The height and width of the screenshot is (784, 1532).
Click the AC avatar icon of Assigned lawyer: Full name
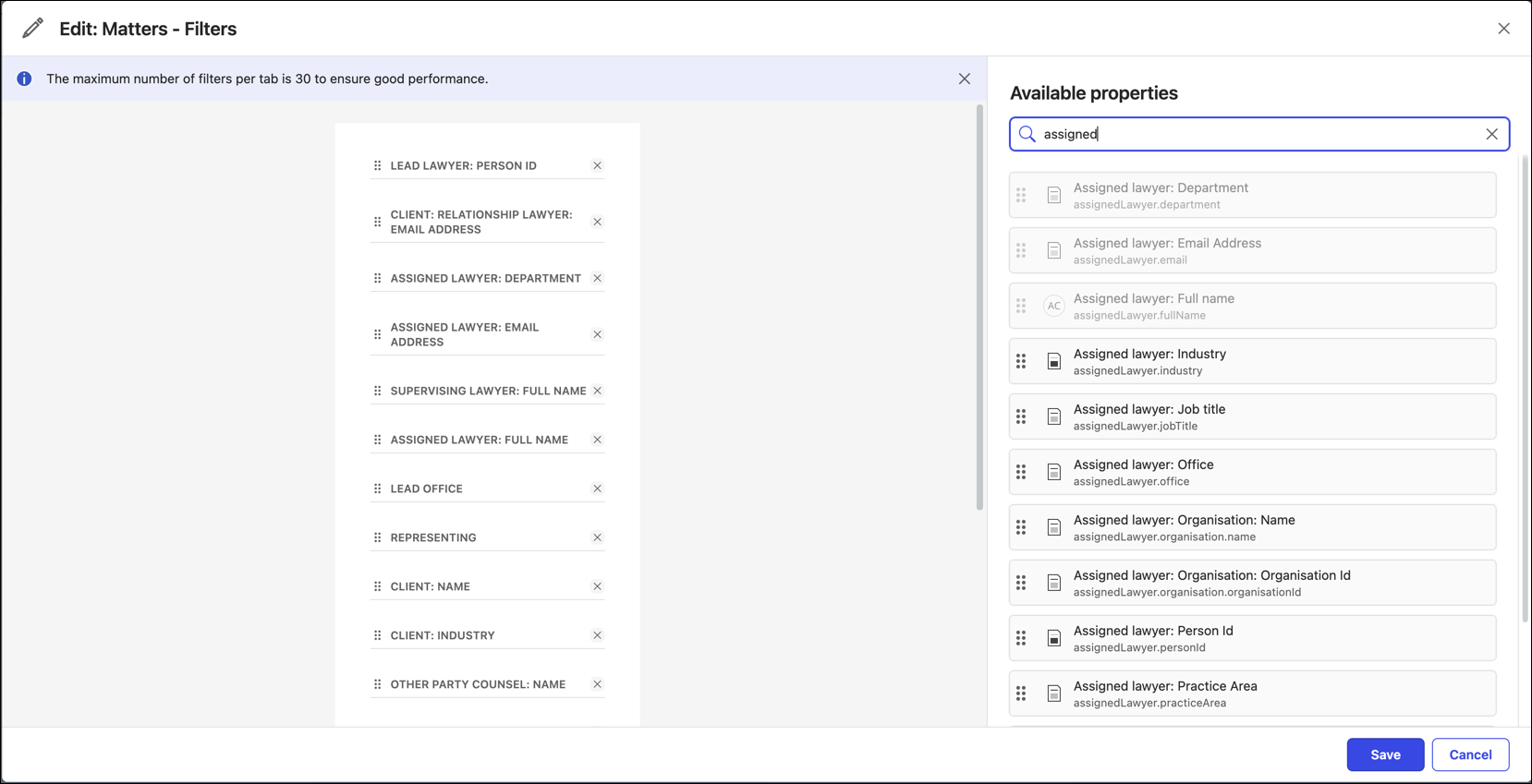pos(1053,306)
